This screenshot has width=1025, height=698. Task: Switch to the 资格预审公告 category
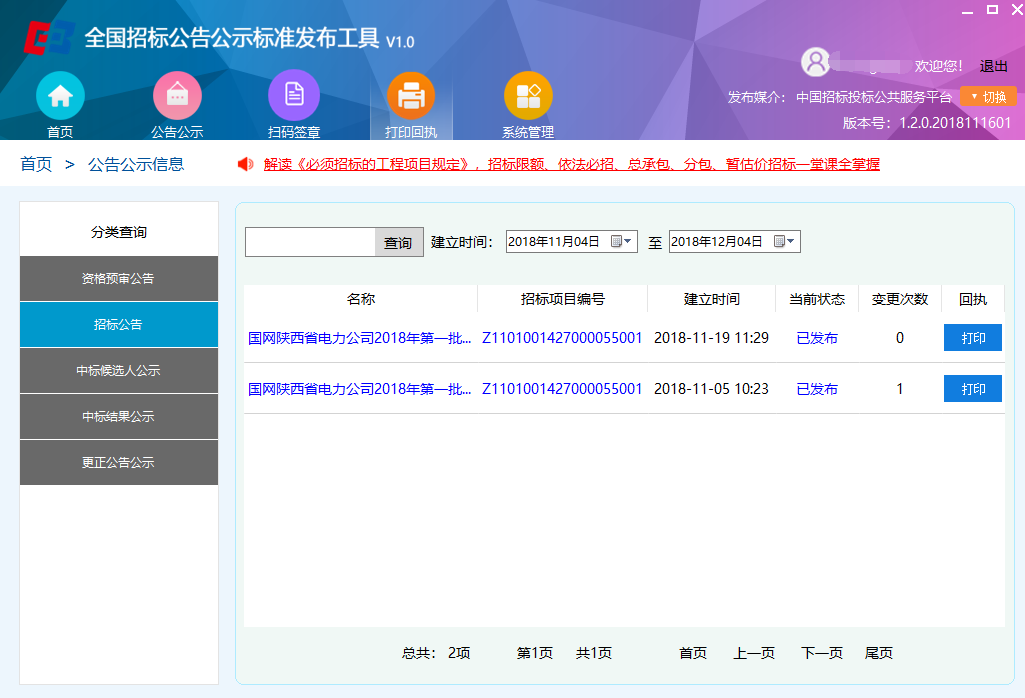(x=118, y=278)
